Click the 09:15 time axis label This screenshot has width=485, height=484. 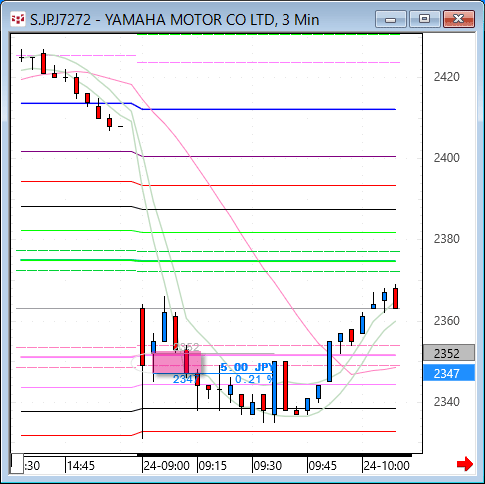point(212,466)
